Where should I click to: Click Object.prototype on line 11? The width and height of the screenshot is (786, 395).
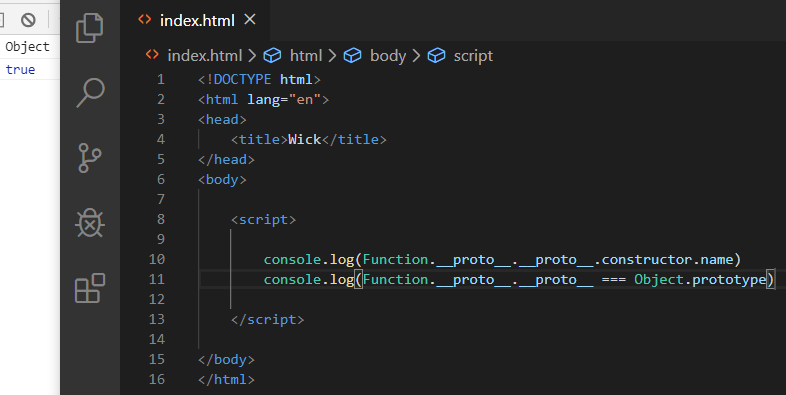(x=700, y=280)
